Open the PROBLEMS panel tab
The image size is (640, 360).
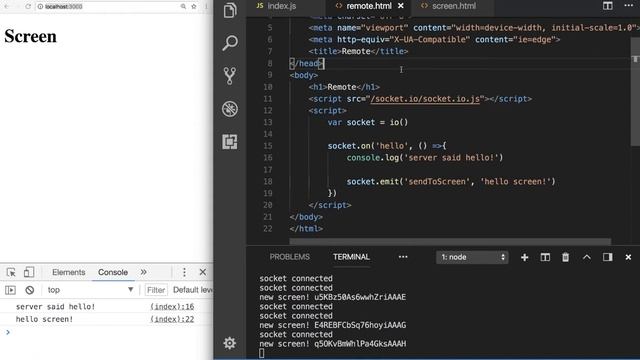[x=289, y=257]
